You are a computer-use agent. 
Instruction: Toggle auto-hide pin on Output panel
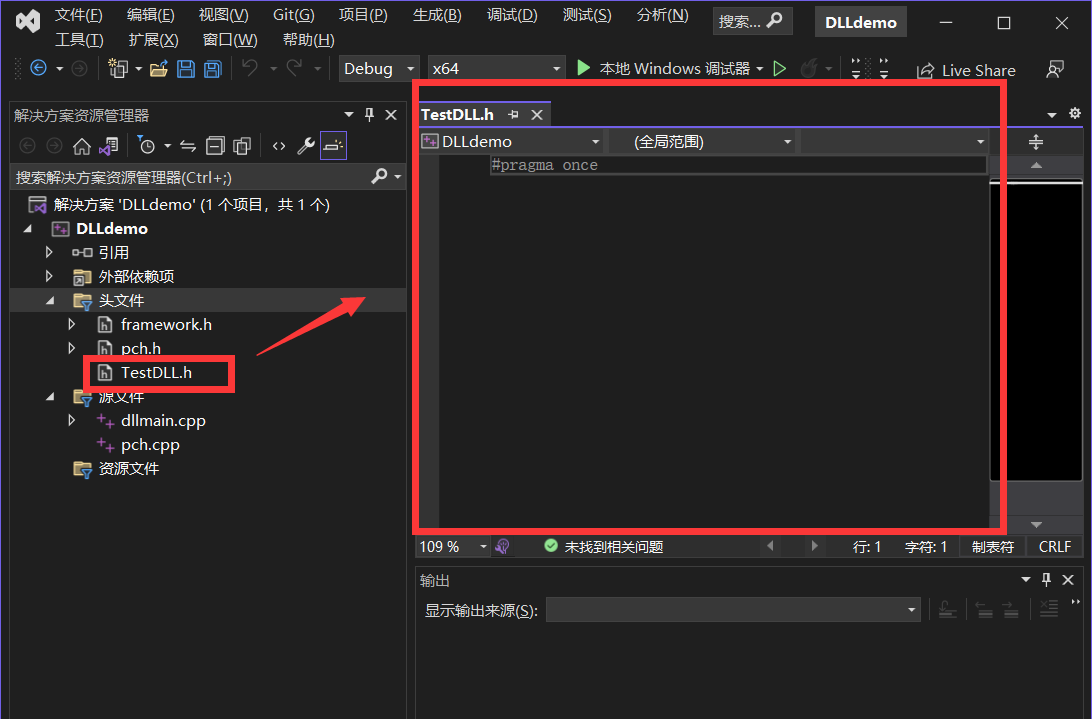(1046, 579)
